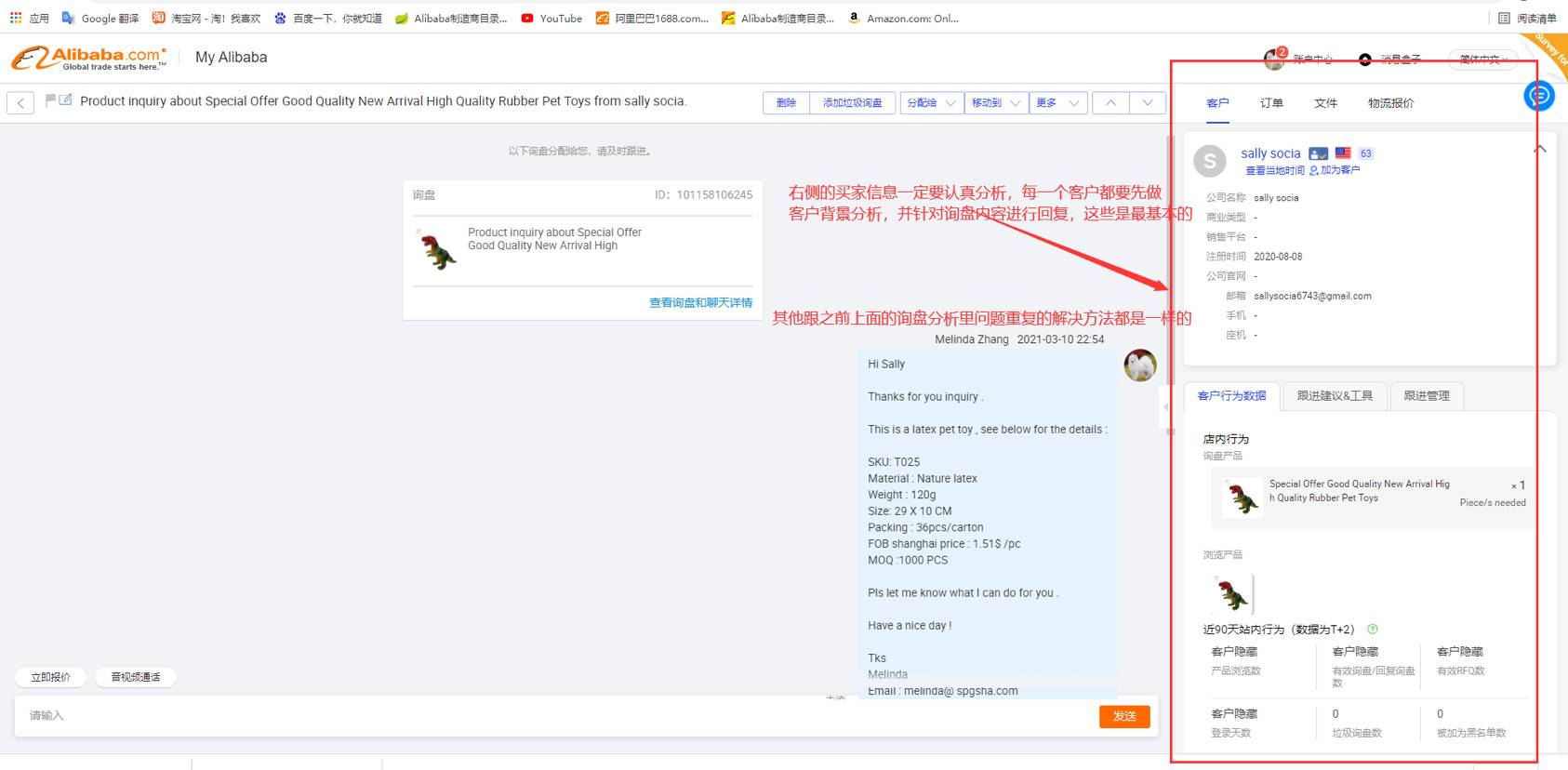Screen dimensions: 1568x770
Task: Click the dinosaur thumbnail under 询盘产品
Action: pyautogui.click(x=1242, y=498)
